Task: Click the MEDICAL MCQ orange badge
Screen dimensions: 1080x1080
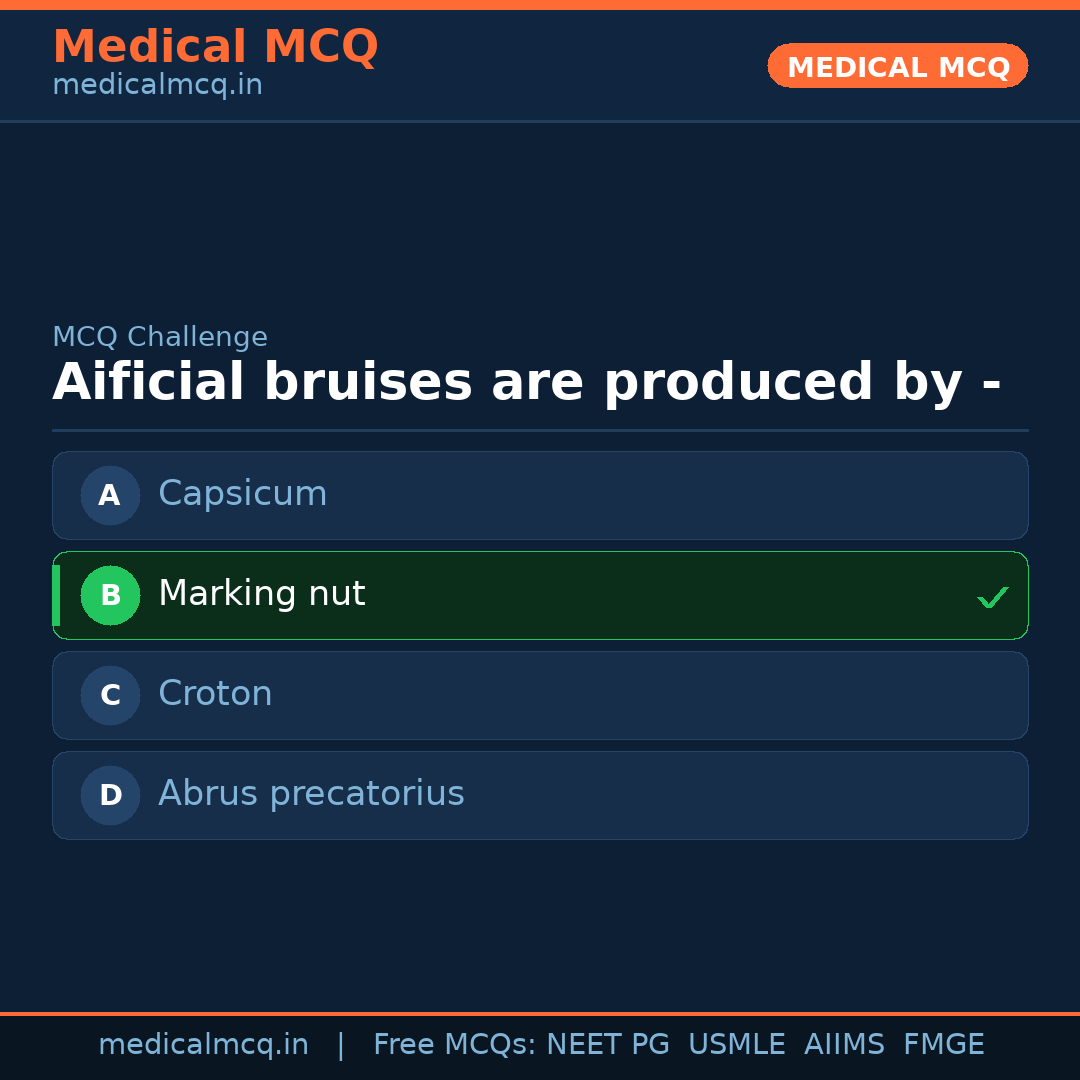Action: (x=897, y=66)
